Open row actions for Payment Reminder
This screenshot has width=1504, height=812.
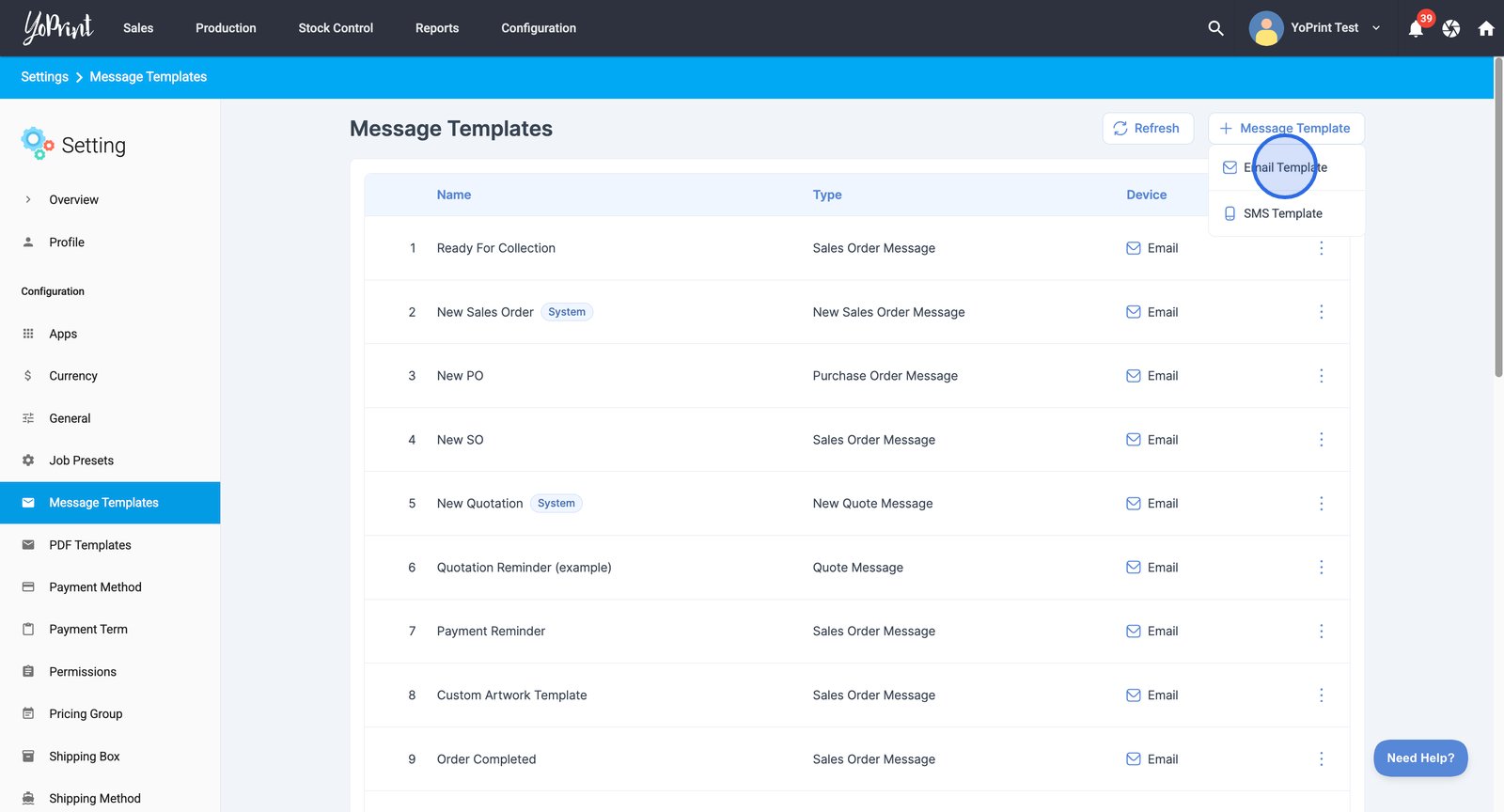click(1321, 632)
